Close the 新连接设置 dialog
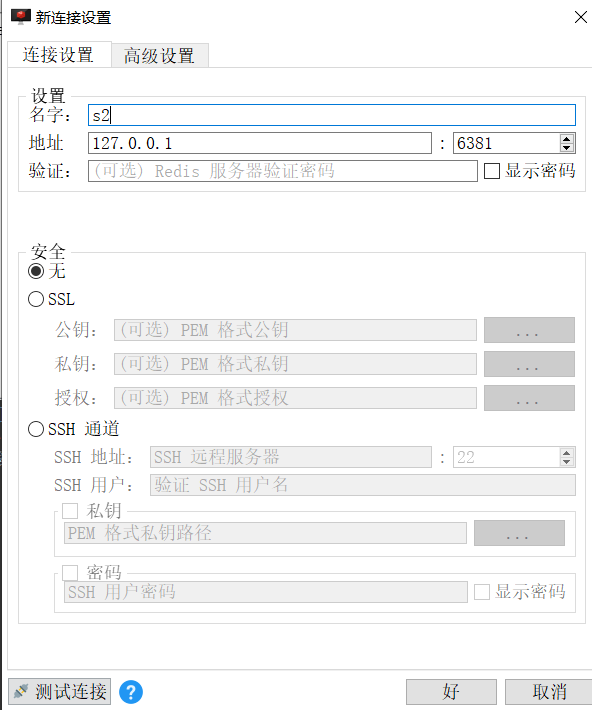Image resolution: width=592 pixels, height=710 pixels. (x=580, y=17)
